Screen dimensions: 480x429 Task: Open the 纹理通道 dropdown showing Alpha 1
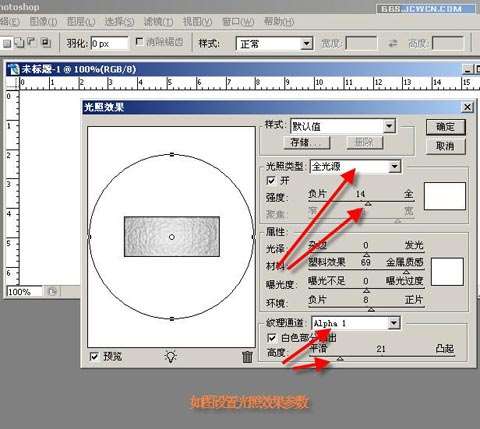[356, 323]
